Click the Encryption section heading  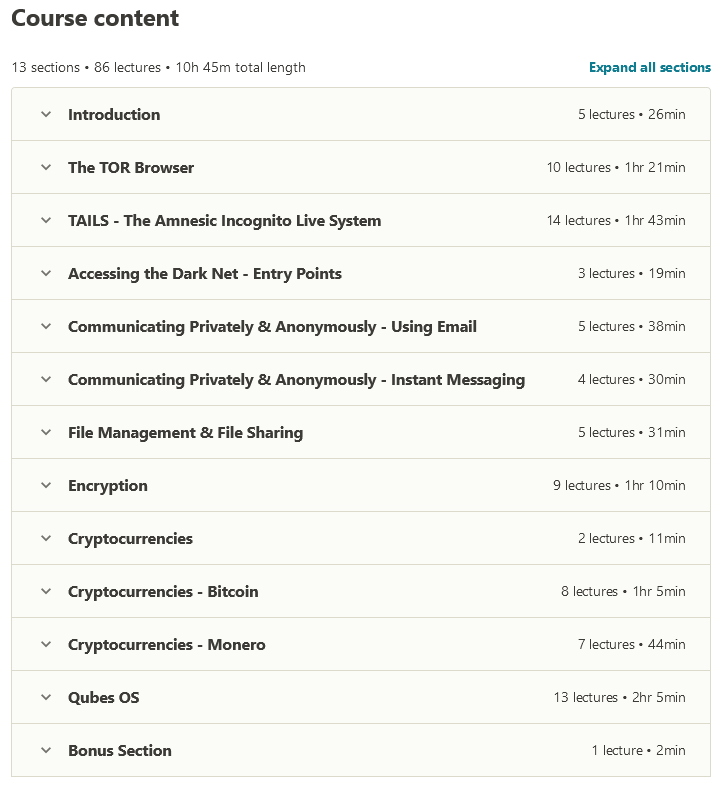108,486
